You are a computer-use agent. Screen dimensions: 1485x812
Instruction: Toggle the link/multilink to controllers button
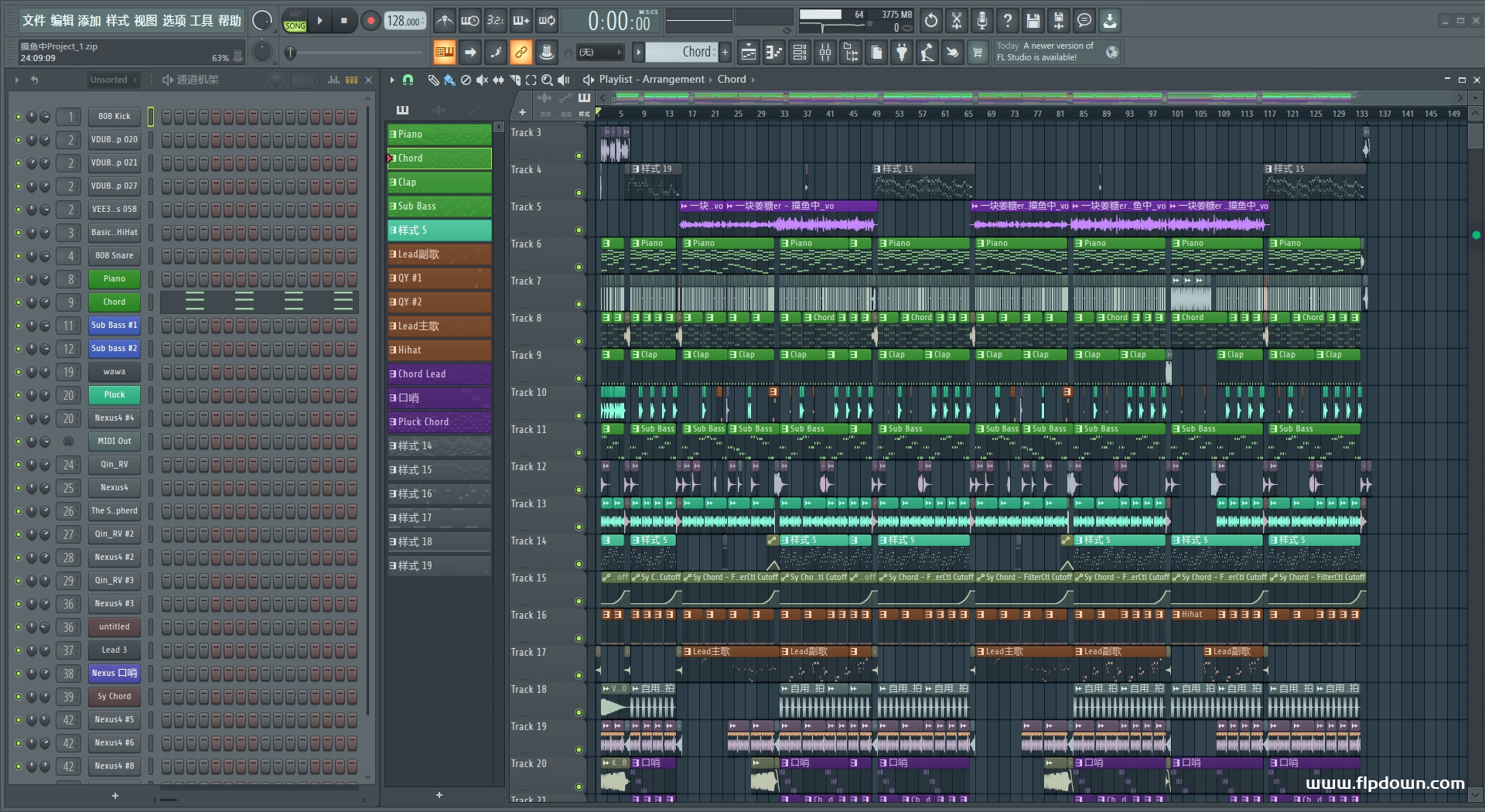521,53
